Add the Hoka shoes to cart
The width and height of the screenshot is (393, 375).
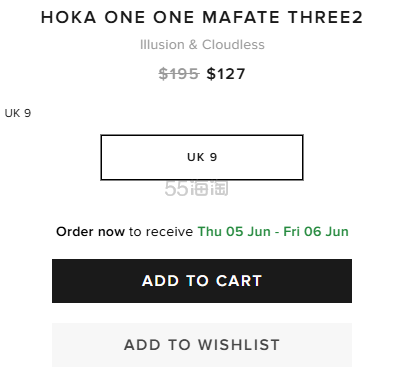(202, 281)
